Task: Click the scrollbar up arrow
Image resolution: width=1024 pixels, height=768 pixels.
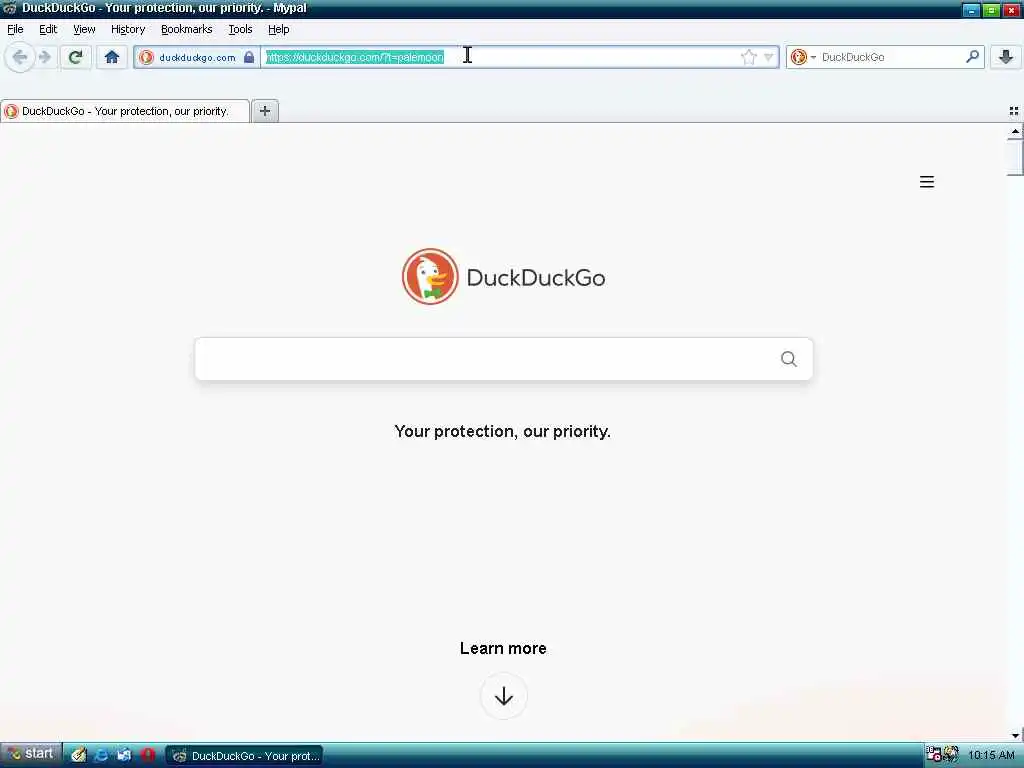Action: [x=1015, y=132]
